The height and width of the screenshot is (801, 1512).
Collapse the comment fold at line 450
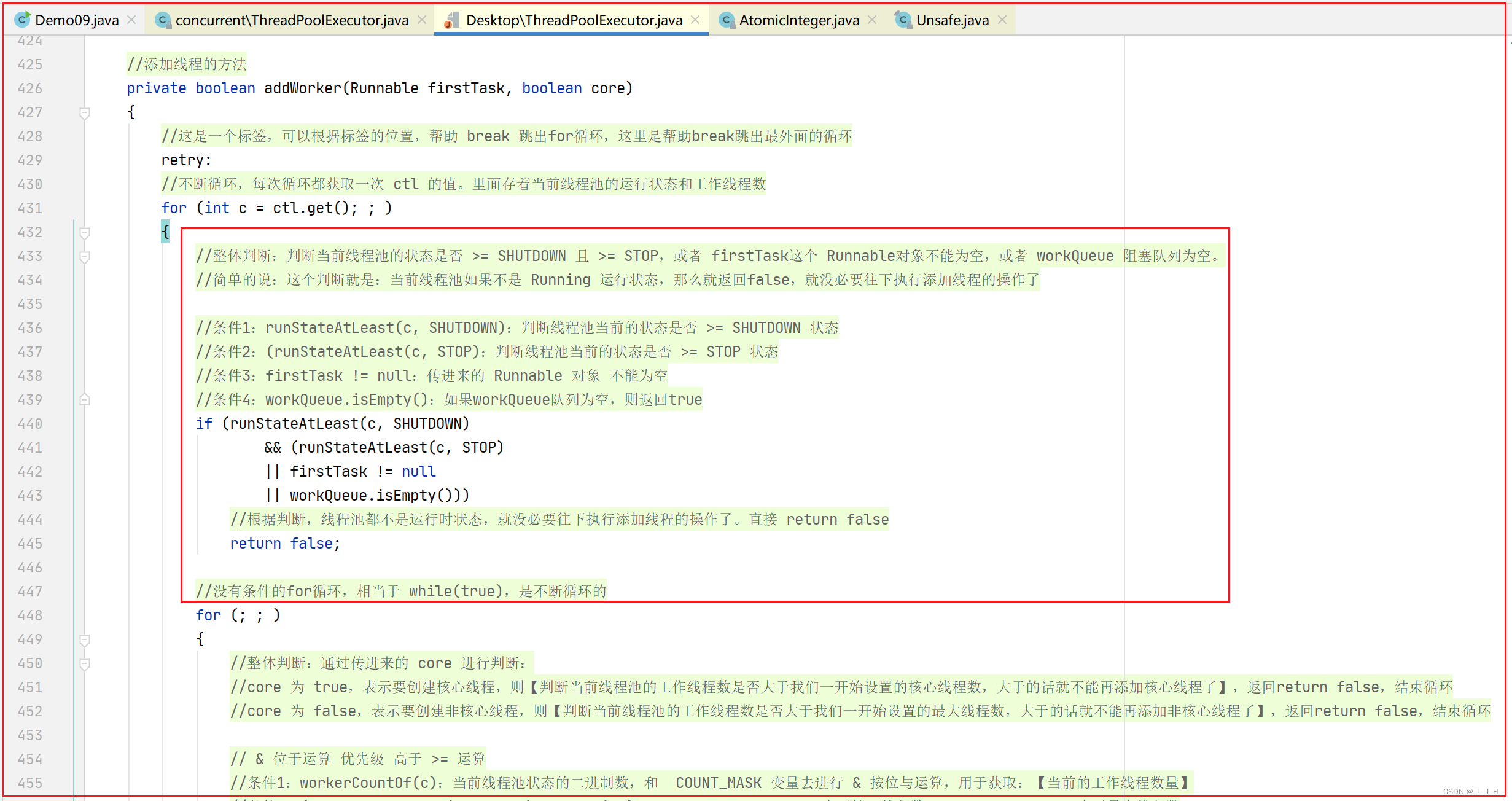[x=85, y=664]
